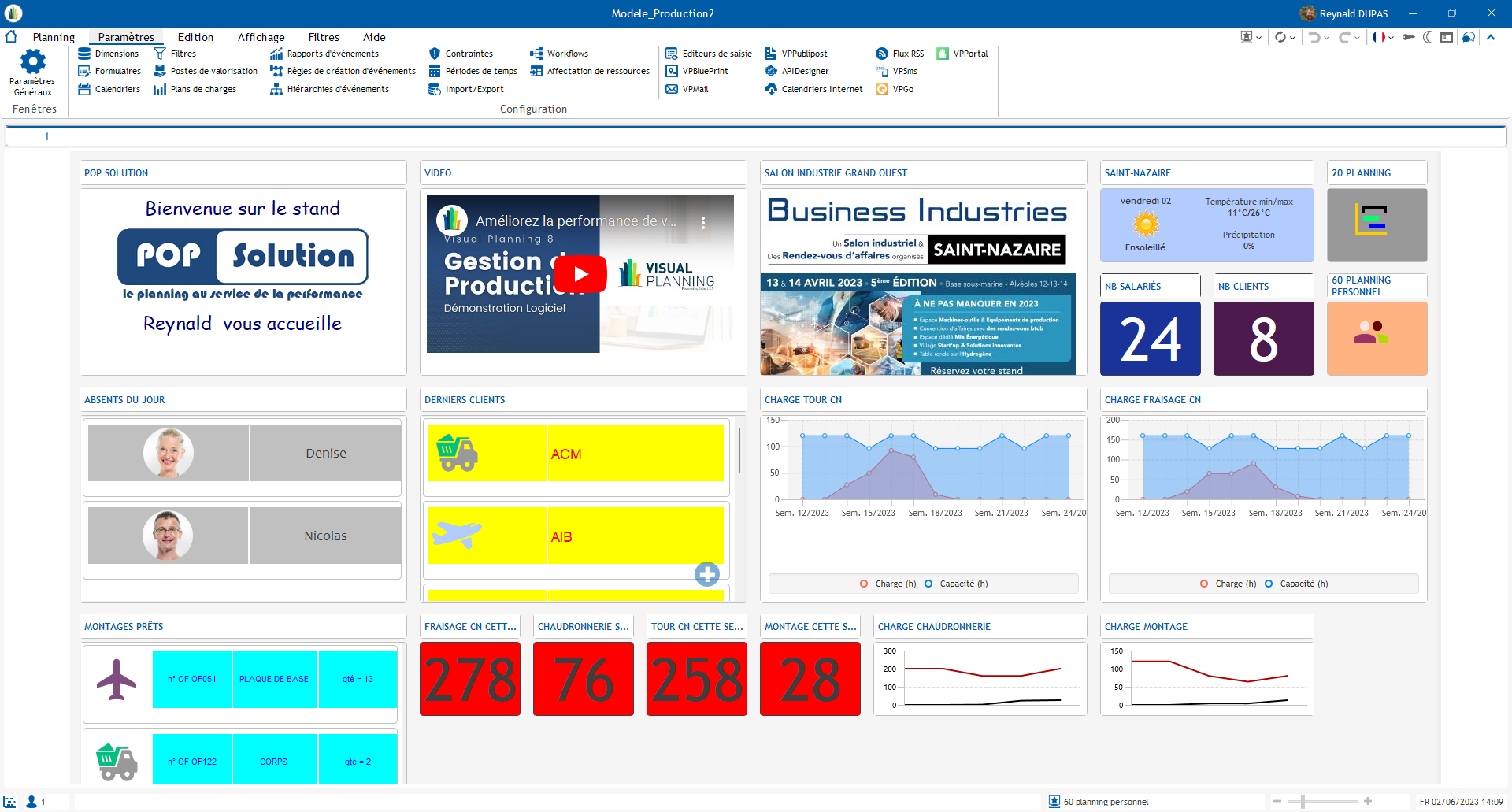
Task: Open Paramètres Généraux gear icon
Action: 32,72
